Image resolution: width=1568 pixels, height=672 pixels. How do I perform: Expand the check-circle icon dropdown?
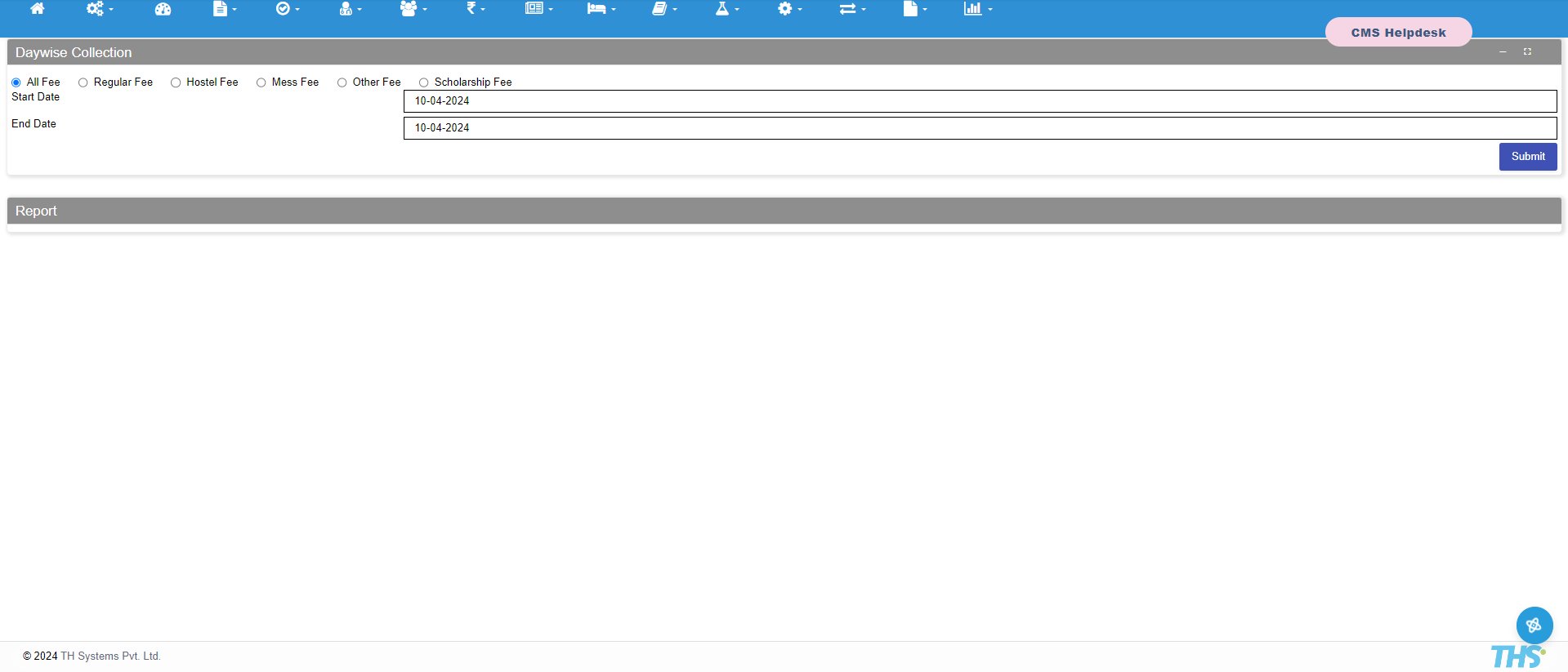coord(287,9)
